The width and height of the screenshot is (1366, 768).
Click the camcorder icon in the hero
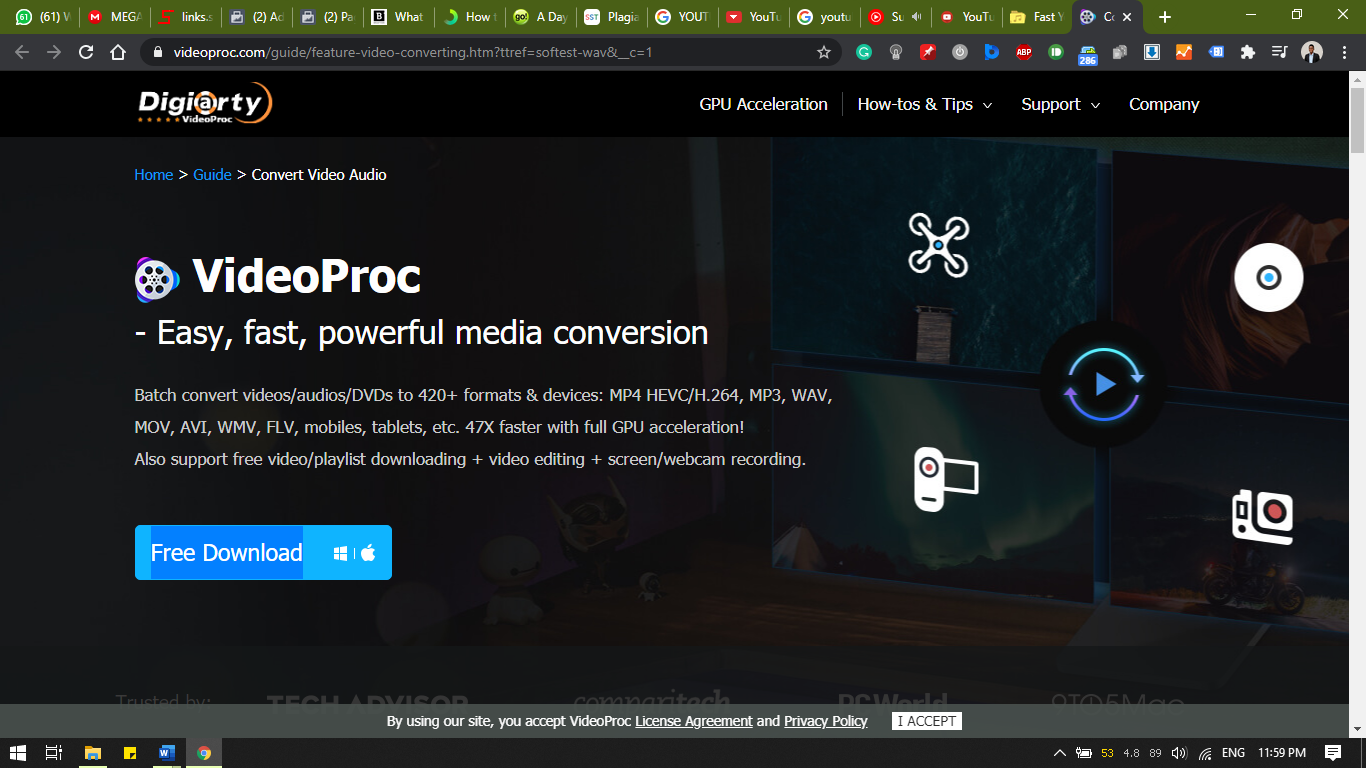click(946, 479)
